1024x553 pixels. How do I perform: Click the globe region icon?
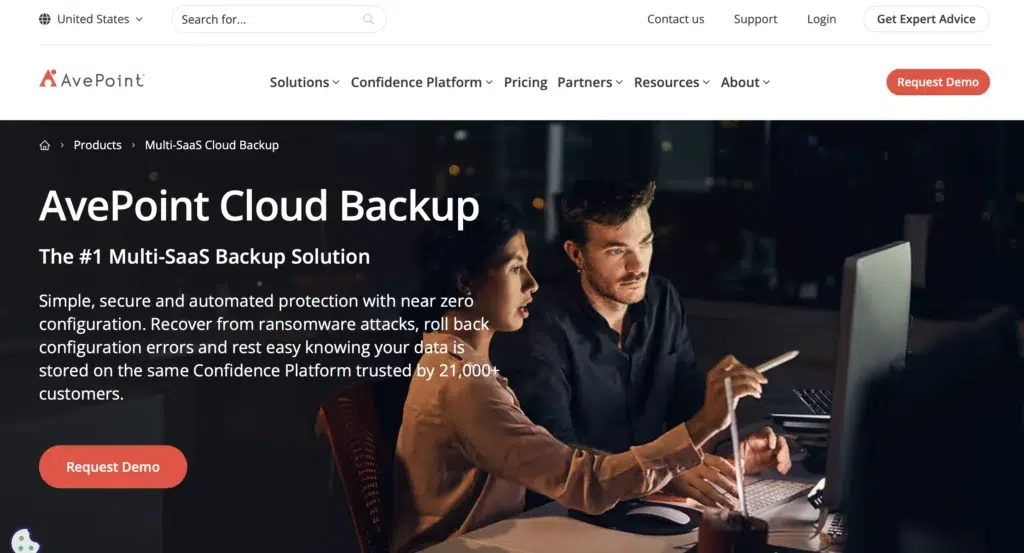(44, 19)
